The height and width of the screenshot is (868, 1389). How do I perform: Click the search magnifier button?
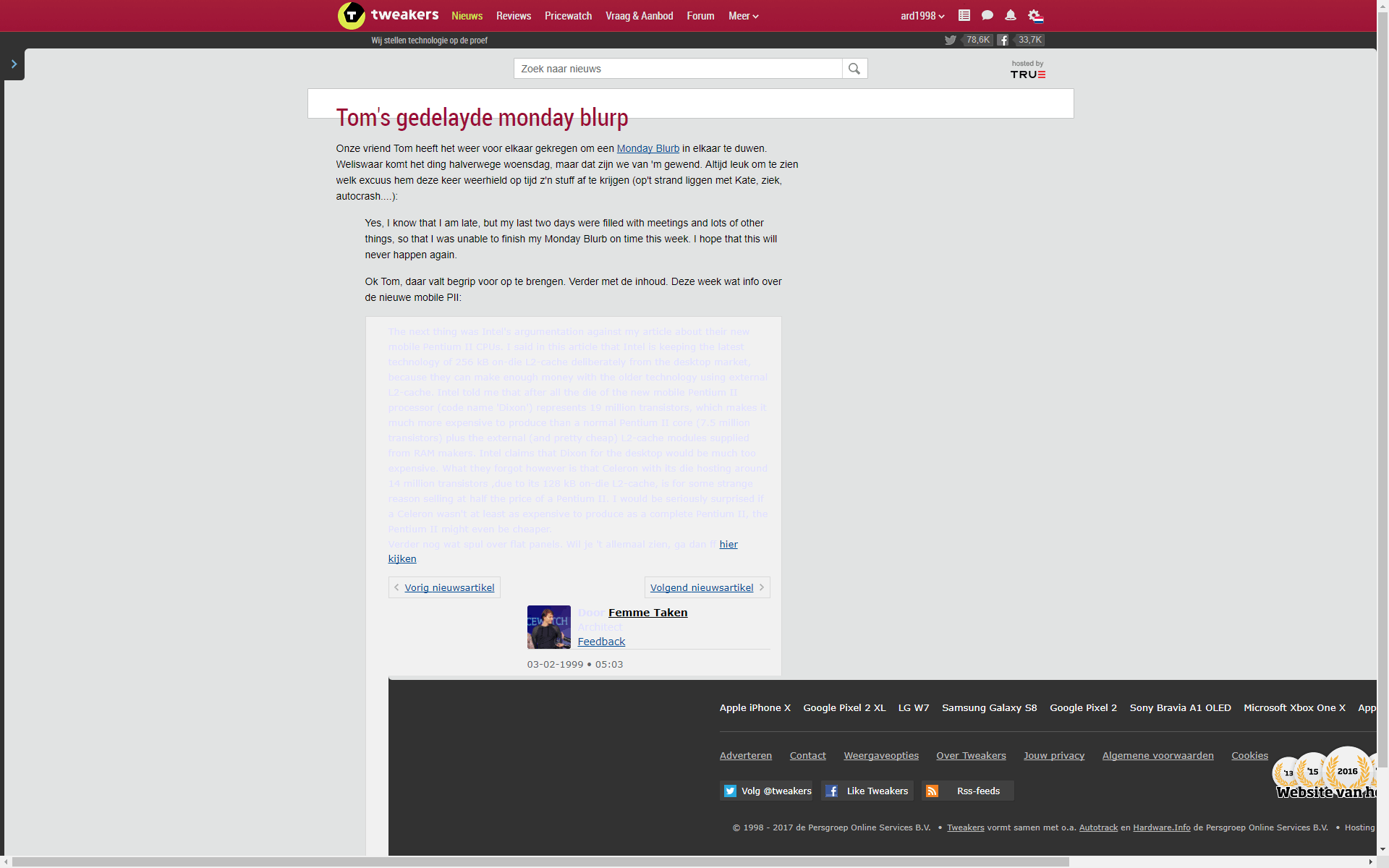[854, 69]
